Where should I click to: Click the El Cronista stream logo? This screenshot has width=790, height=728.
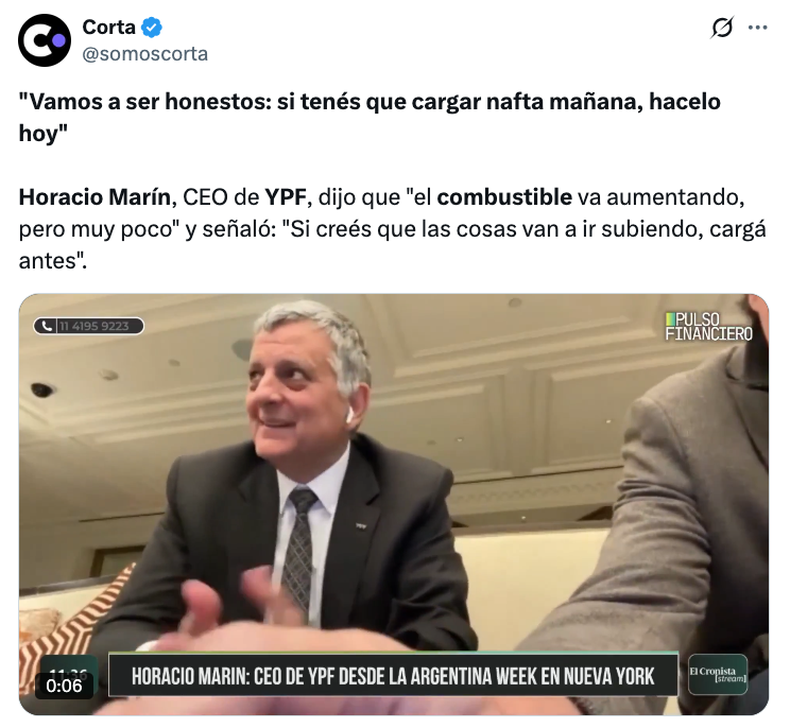tap(718, 674)
